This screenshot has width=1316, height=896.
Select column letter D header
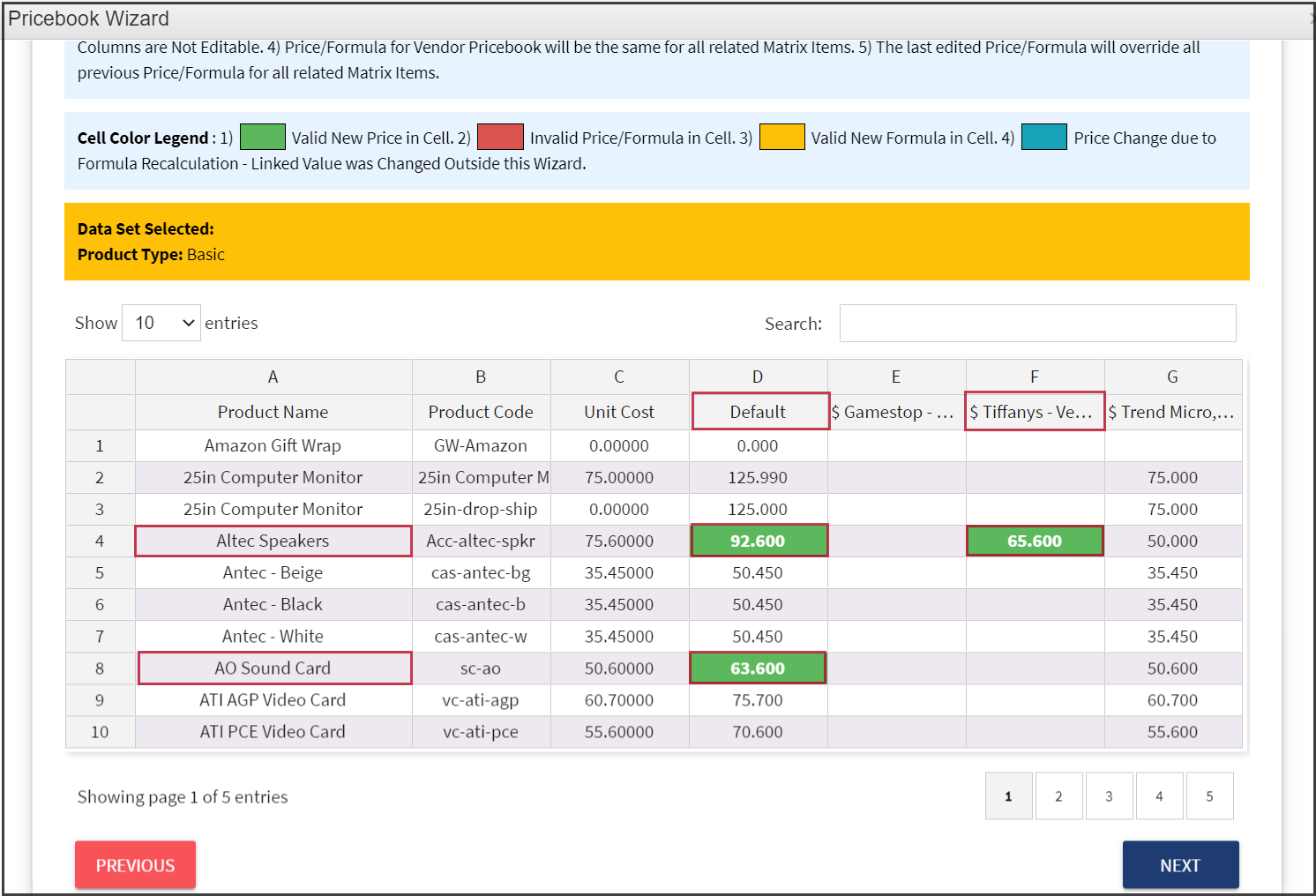coord(758,377)
